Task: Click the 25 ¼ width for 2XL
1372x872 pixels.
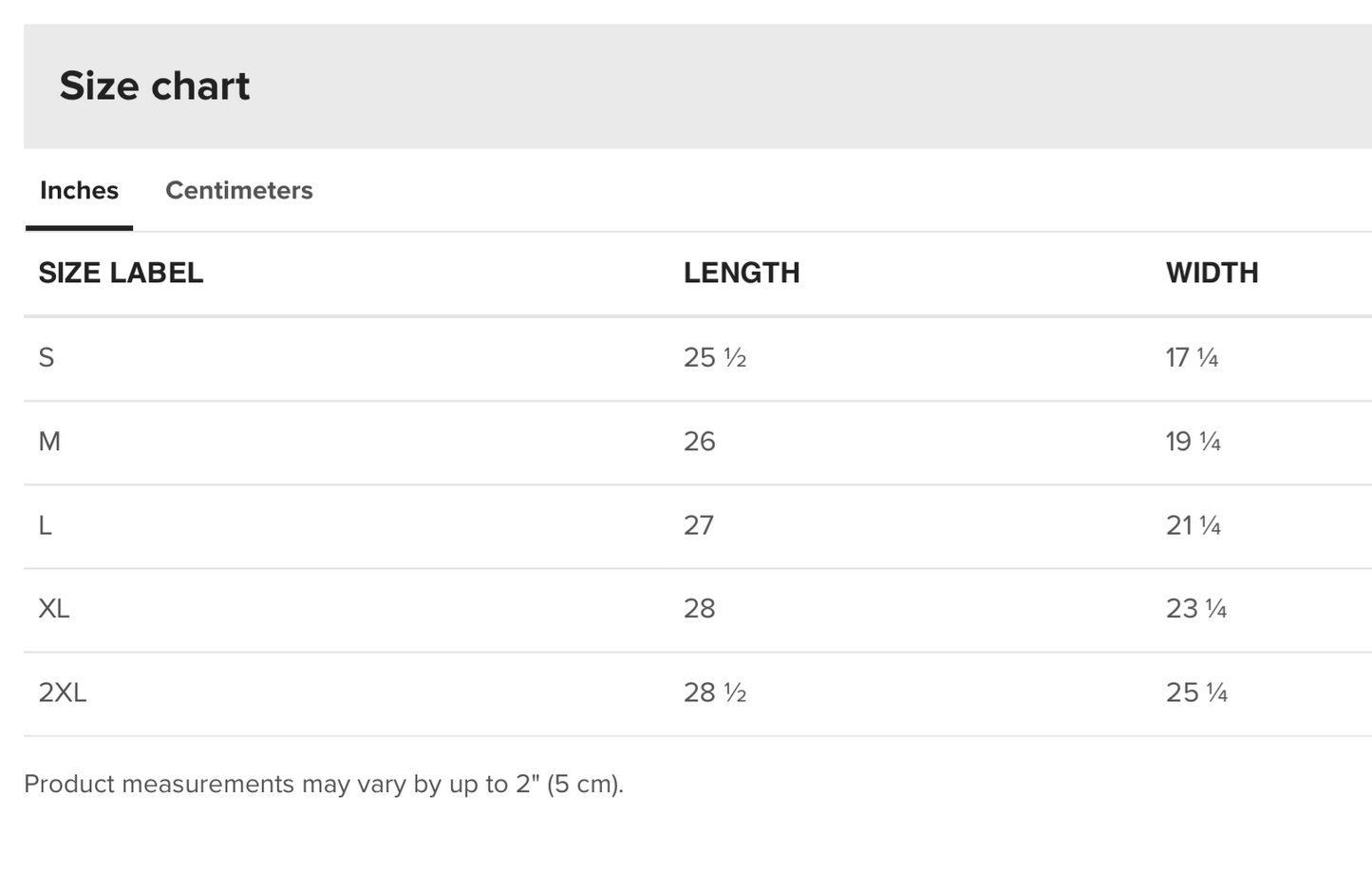Action: click(1196, 692)
